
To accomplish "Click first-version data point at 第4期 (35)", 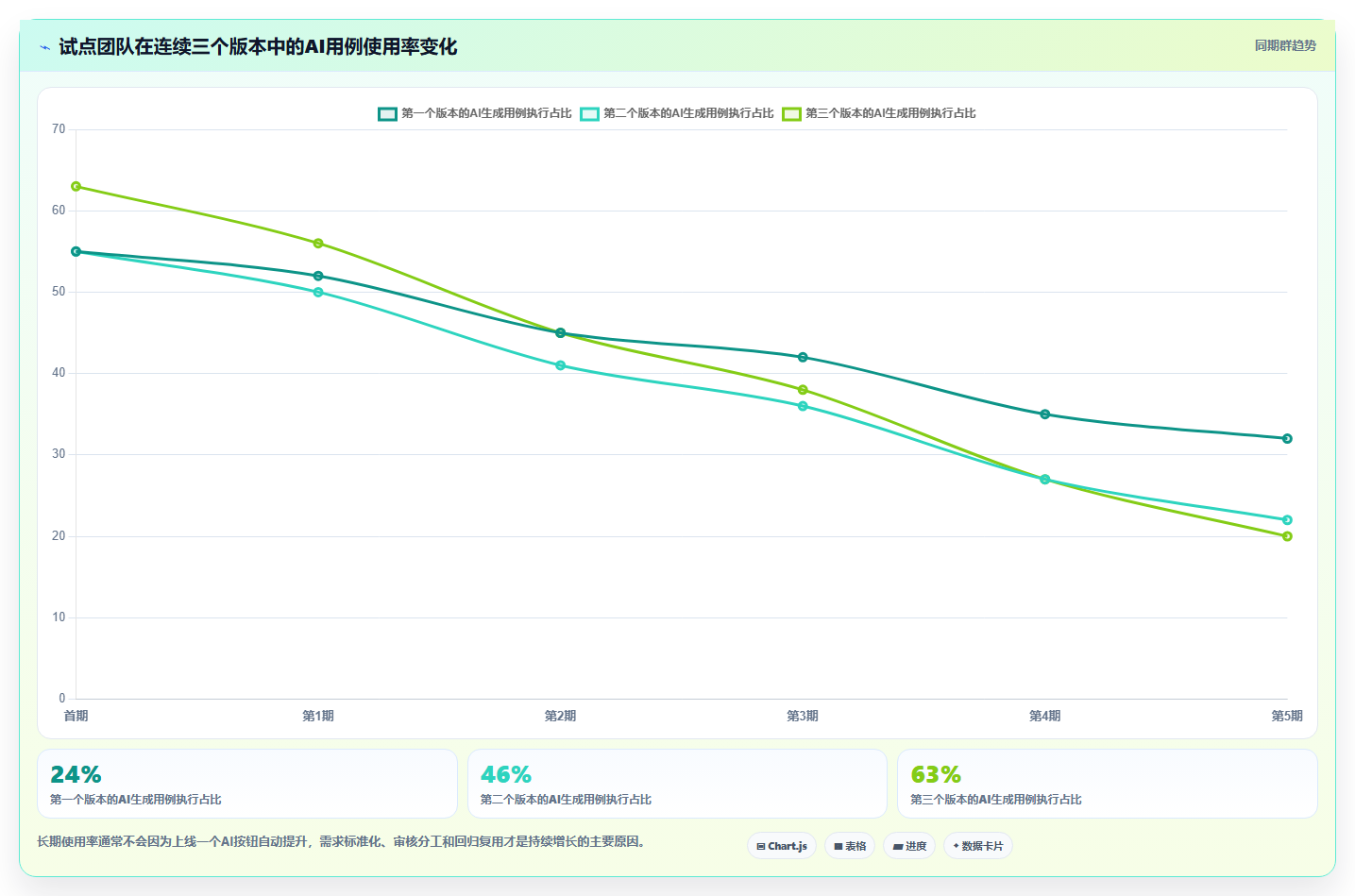I will point(1044,414).
